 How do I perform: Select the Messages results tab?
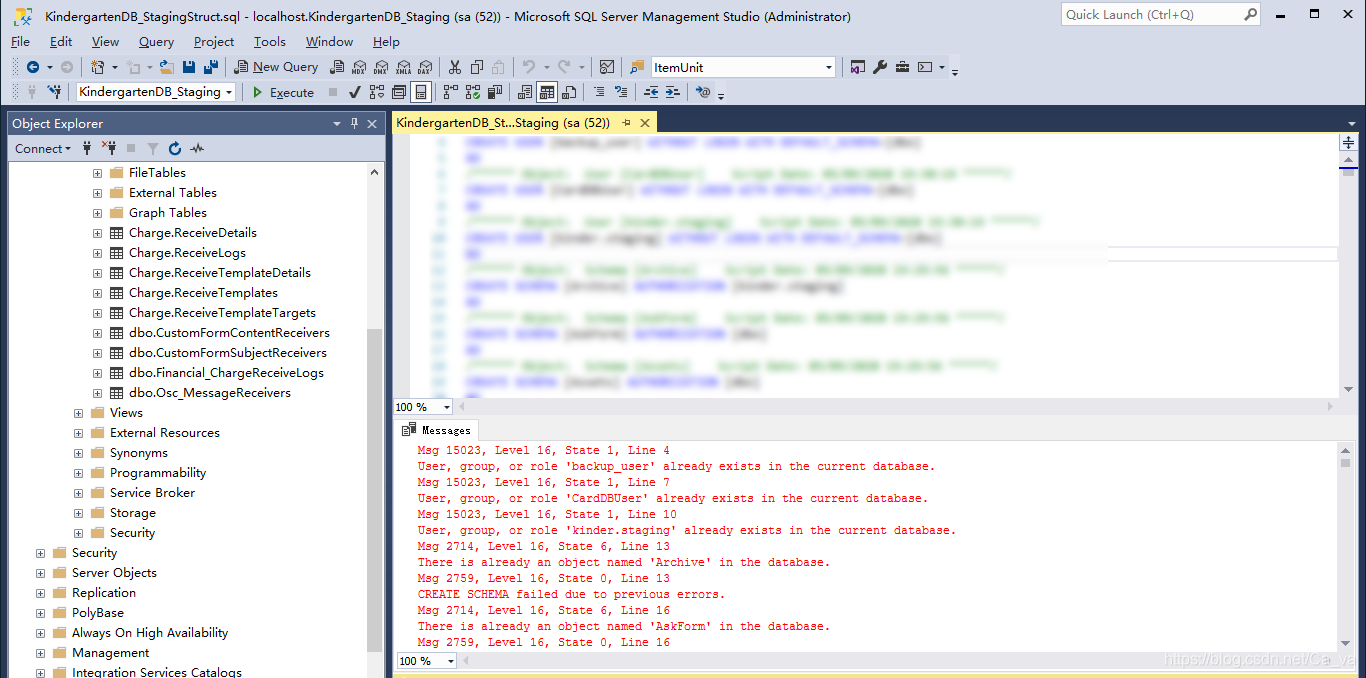click(x=437, y=430)
